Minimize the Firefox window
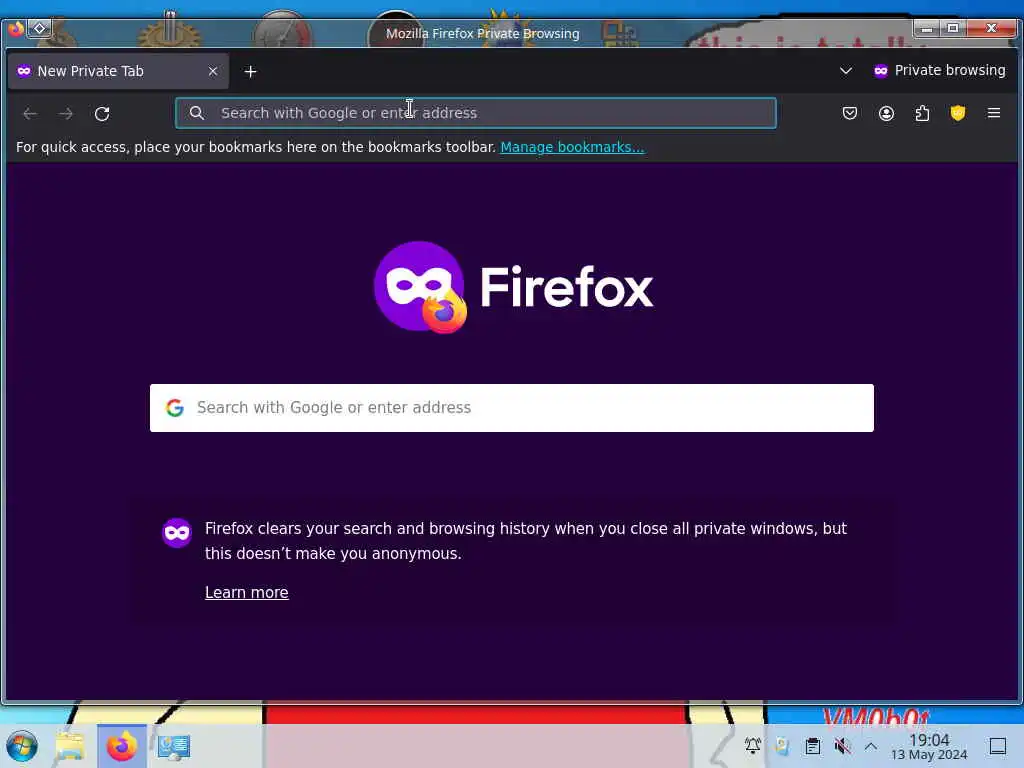The height and width of the screenshot is (768, 1024). pyautogui.click(x=927, y=29)
